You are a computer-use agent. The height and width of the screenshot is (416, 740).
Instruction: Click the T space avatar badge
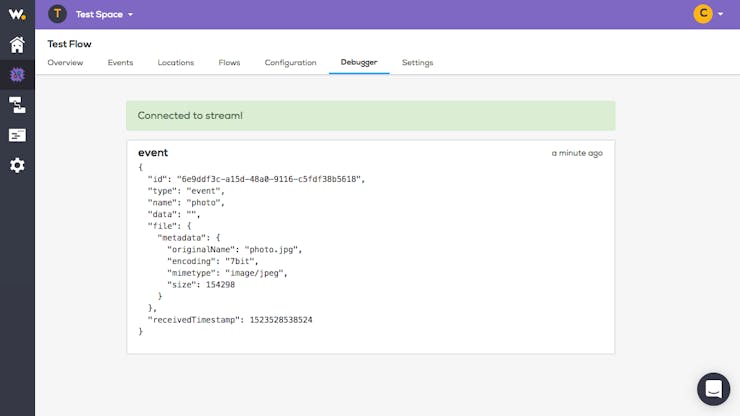click(57, 14)
